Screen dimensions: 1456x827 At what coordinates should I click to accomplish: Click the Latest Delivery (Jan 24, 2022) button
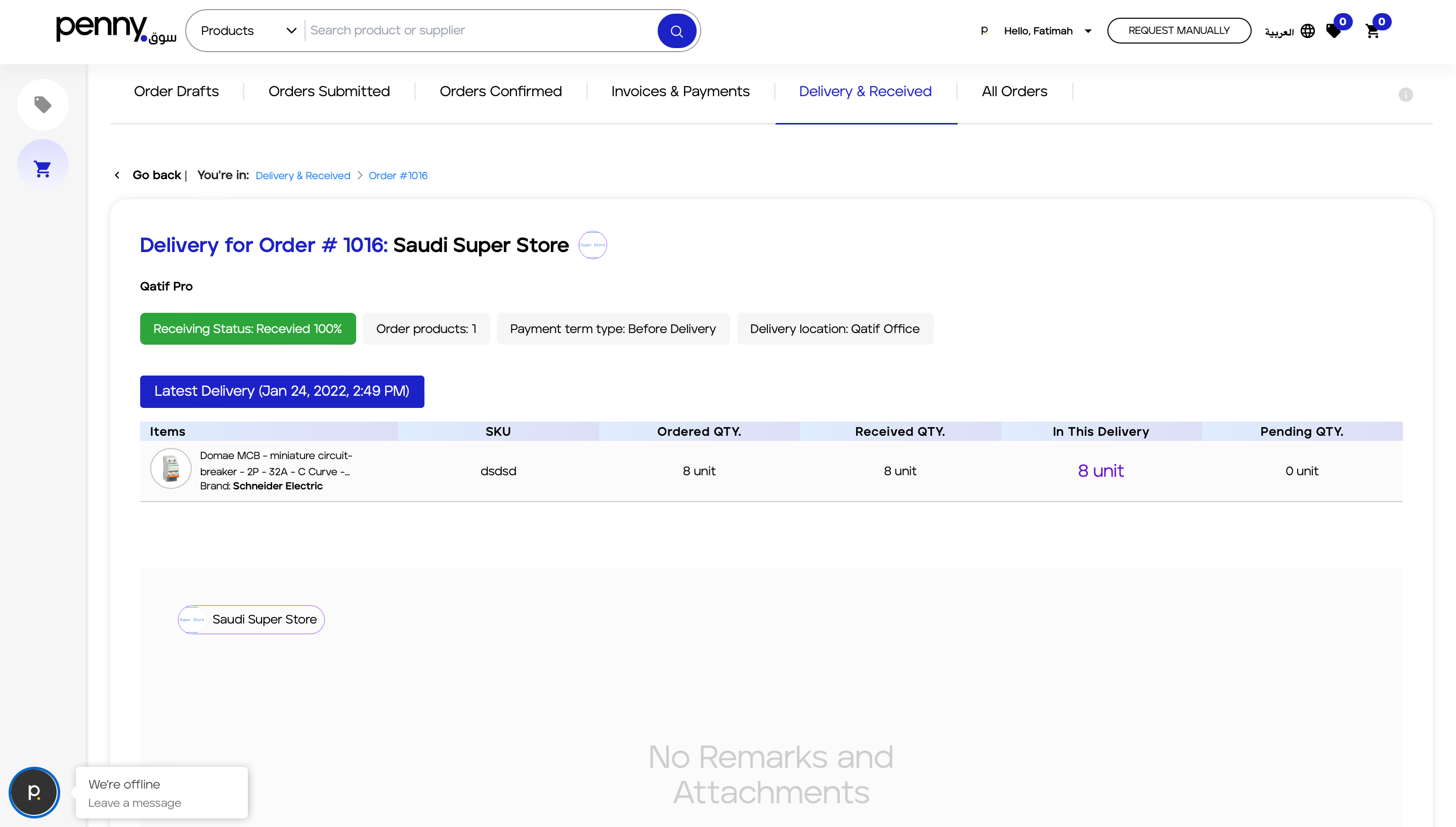(282, 391)
